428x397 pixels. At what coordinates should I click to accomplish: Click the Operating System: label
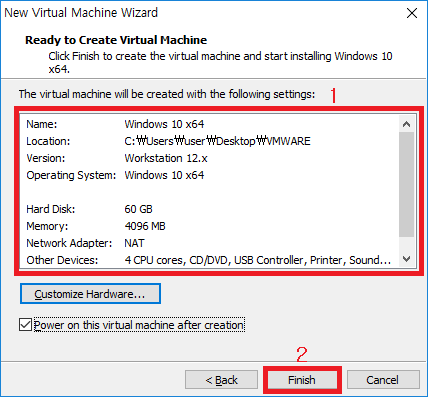[71, 175]
